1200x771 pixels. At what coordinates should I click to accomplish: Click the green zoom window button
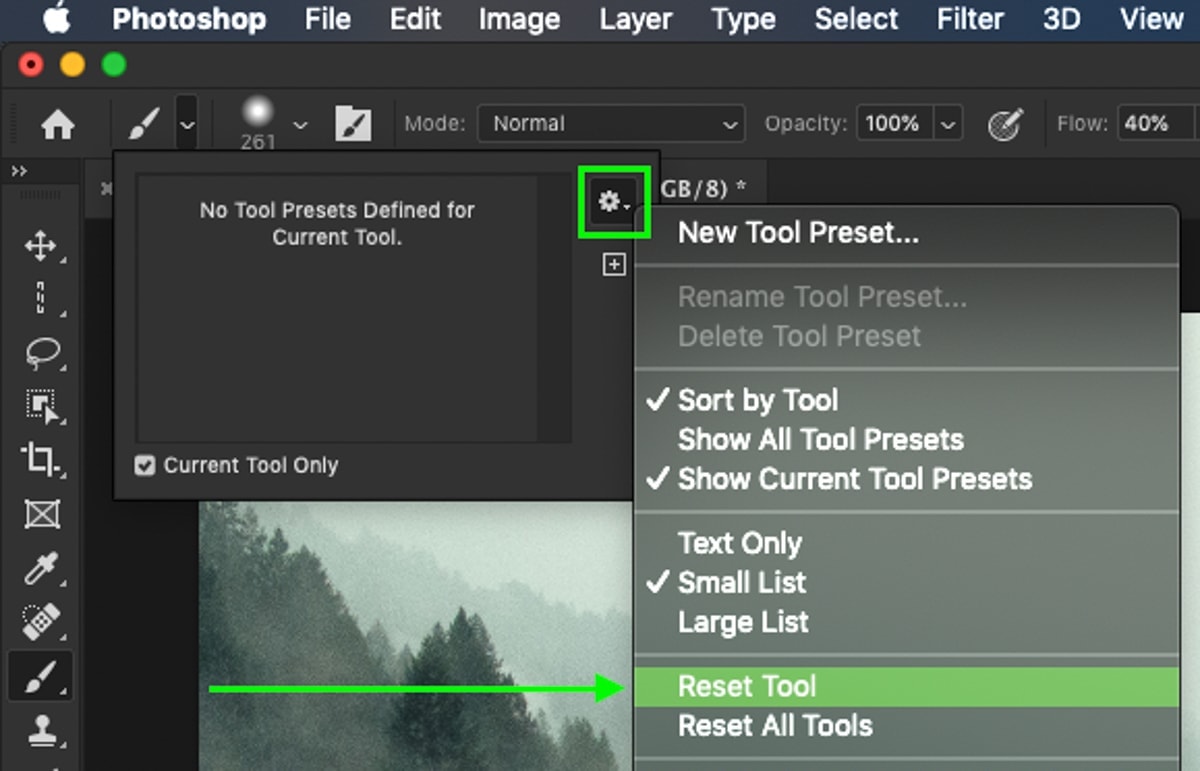point(115,66)
